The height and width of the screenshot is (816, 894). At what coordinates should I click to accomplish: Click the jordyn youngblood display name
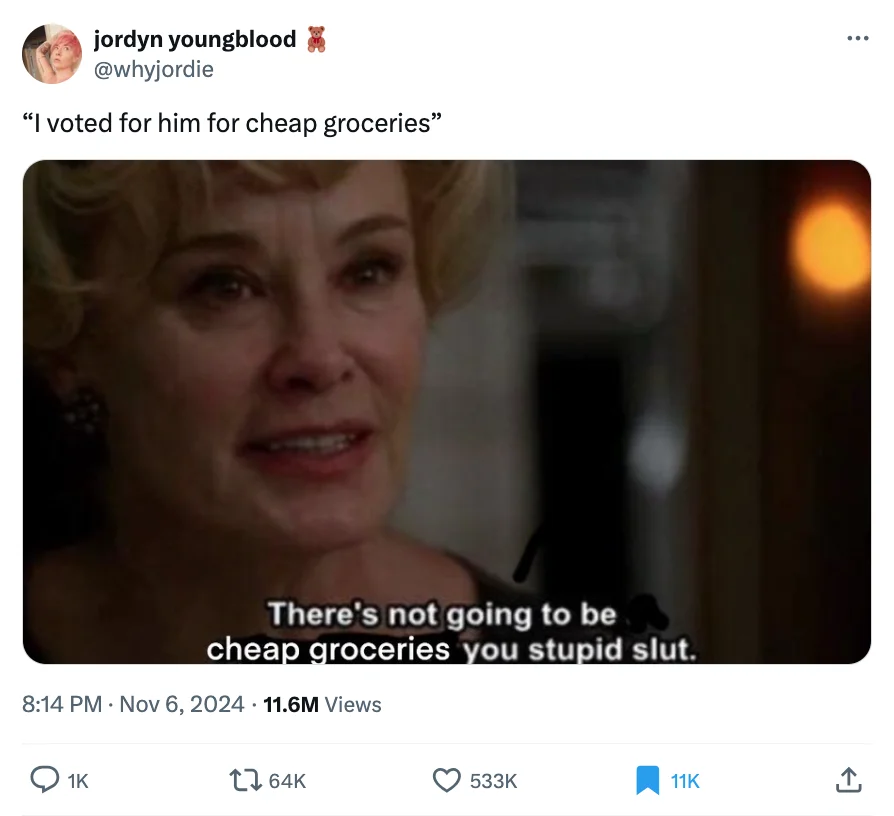coord(195,39)
